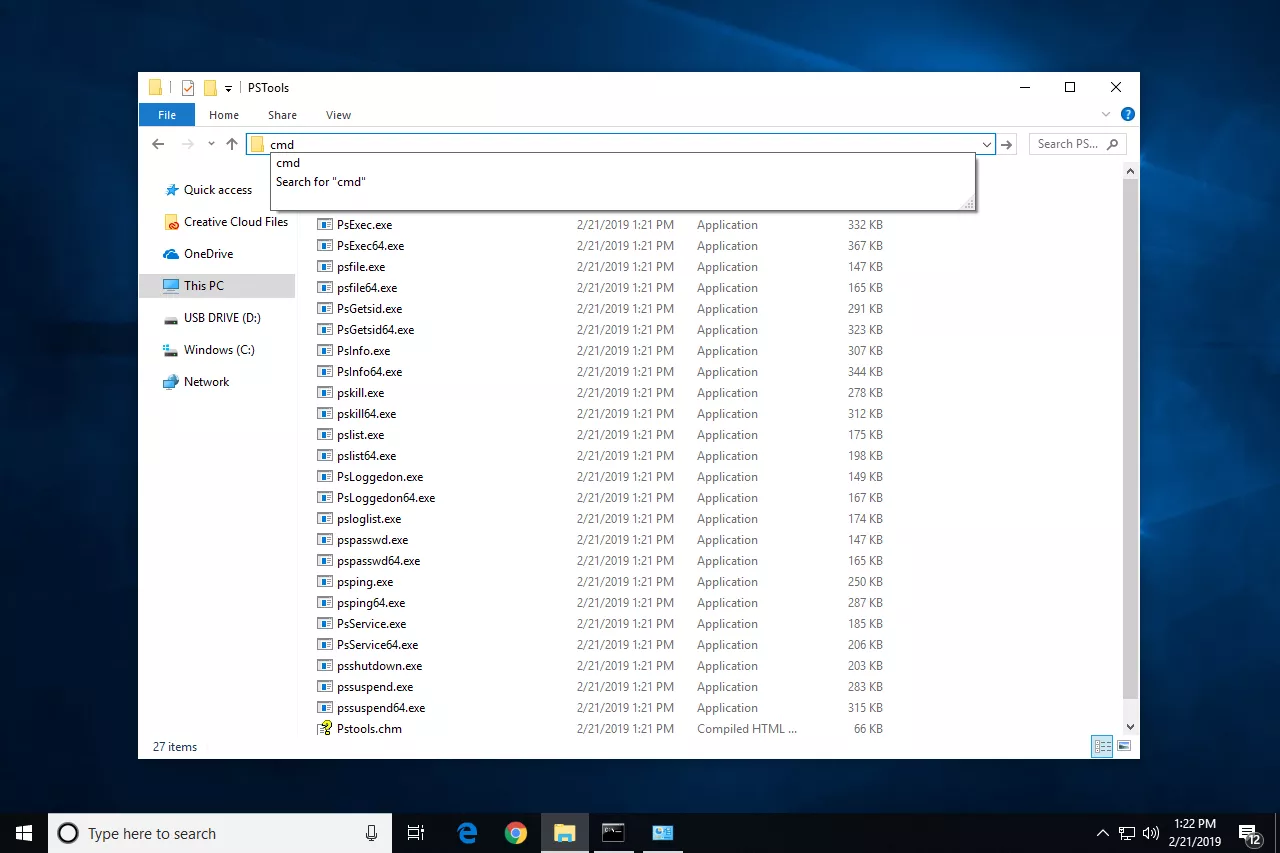This screenshot has height=853, width=1280.
Task: Select the file name PsLoggedon64.exe
Action: pyautogui.click(x=386, y=498)
